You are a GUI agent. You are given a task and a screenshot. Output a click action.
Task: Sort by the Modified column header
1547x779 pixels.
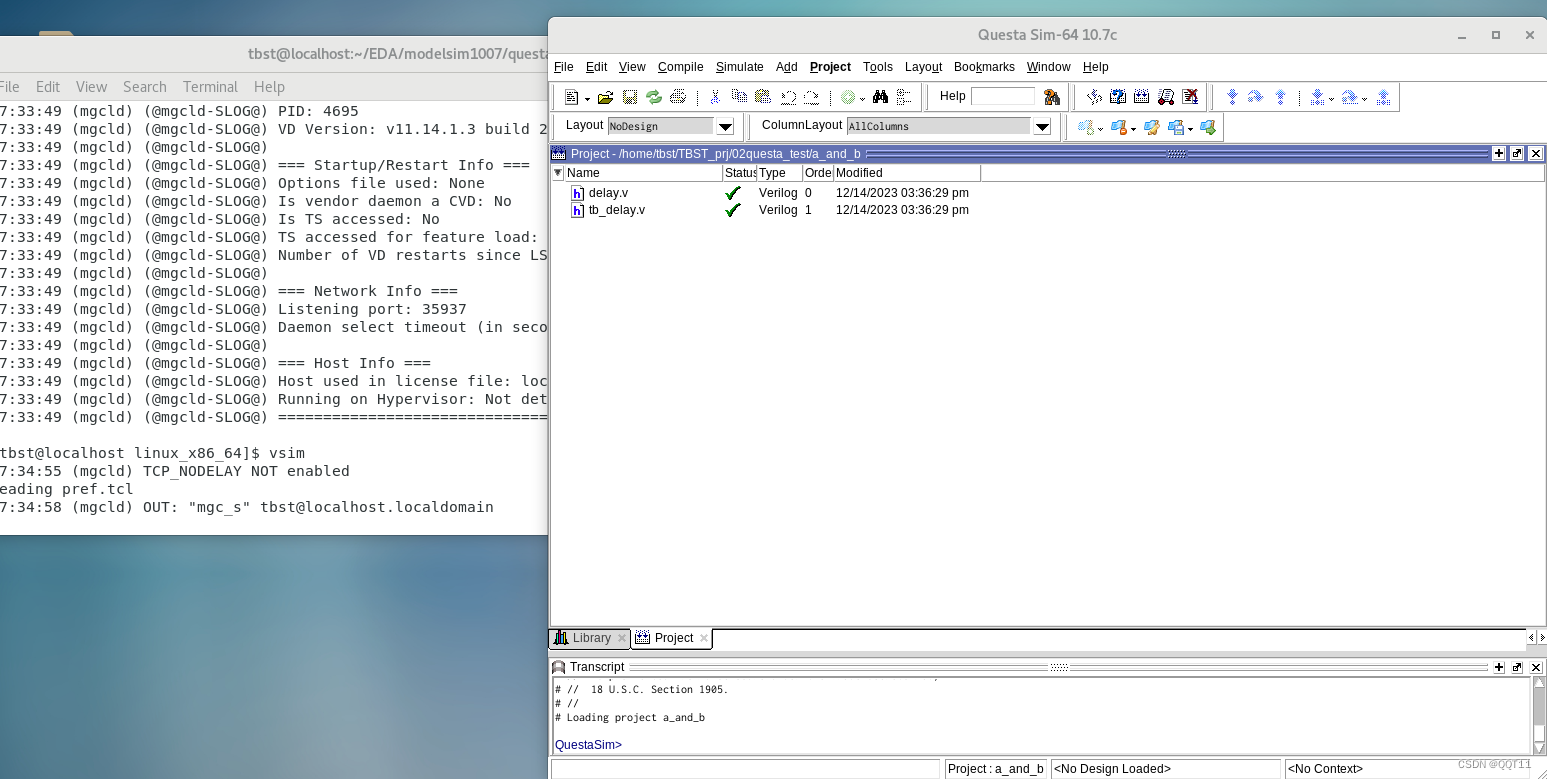pyautogui.click(x=906, y=173)
